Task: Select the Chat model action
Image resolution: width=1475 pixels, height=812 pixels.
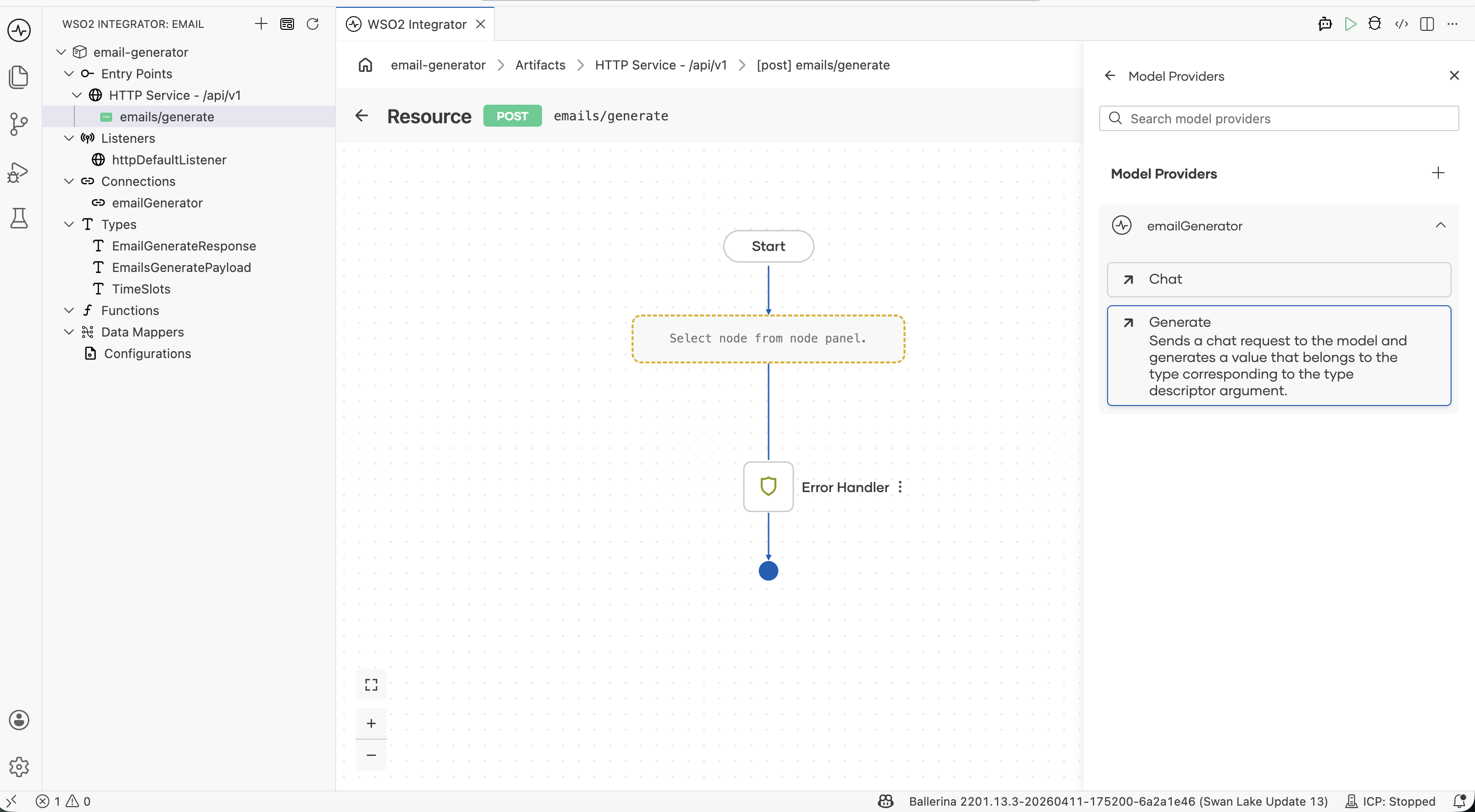Action: [1279, 279]
